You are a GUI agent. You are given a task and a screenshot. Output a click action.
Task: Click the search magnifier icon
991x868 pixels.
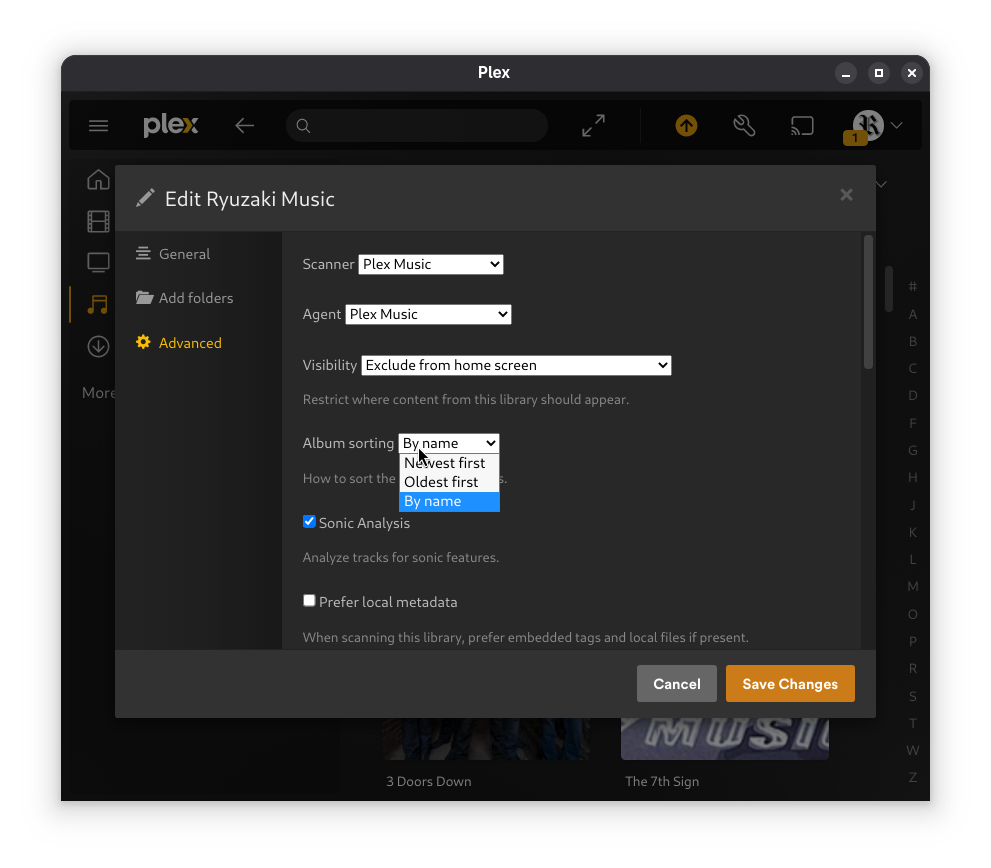coord(303,126)
